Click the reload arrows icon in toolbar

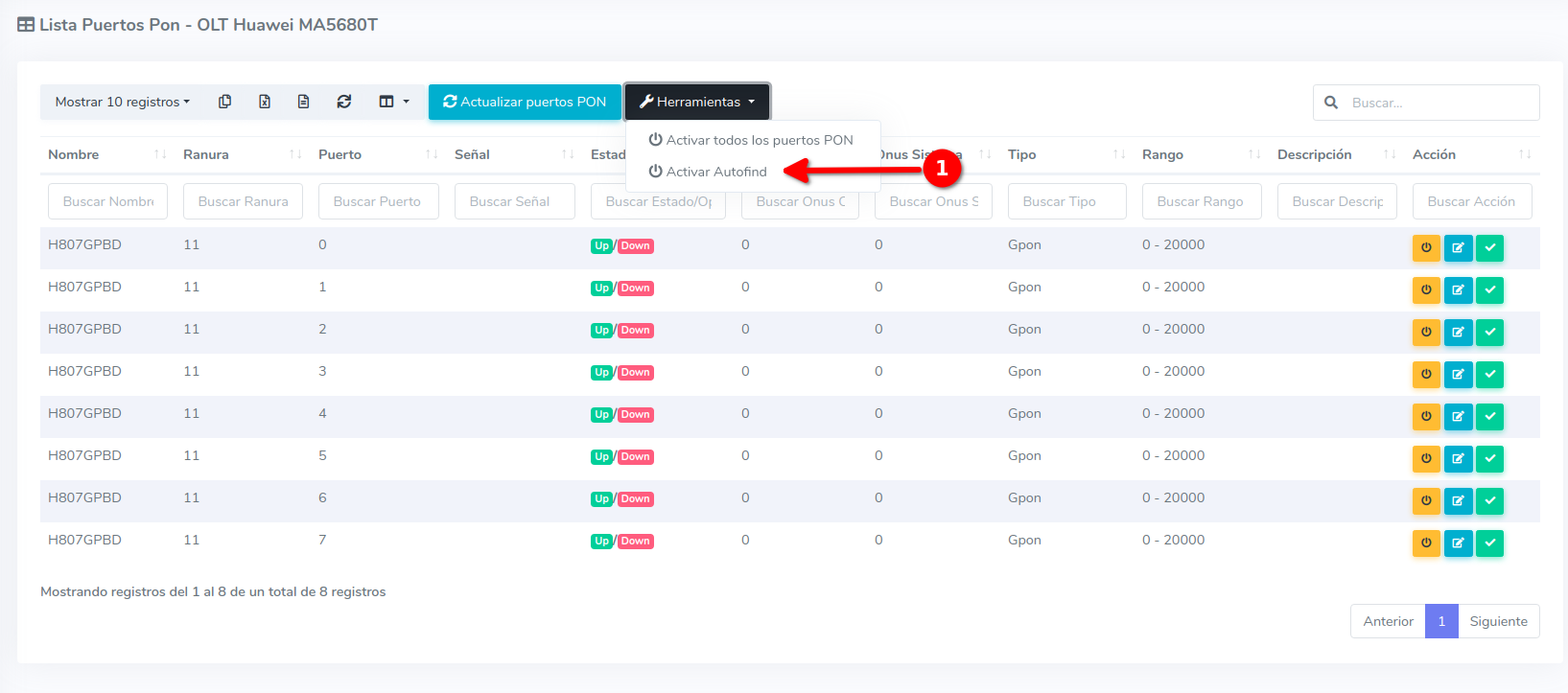344,102
